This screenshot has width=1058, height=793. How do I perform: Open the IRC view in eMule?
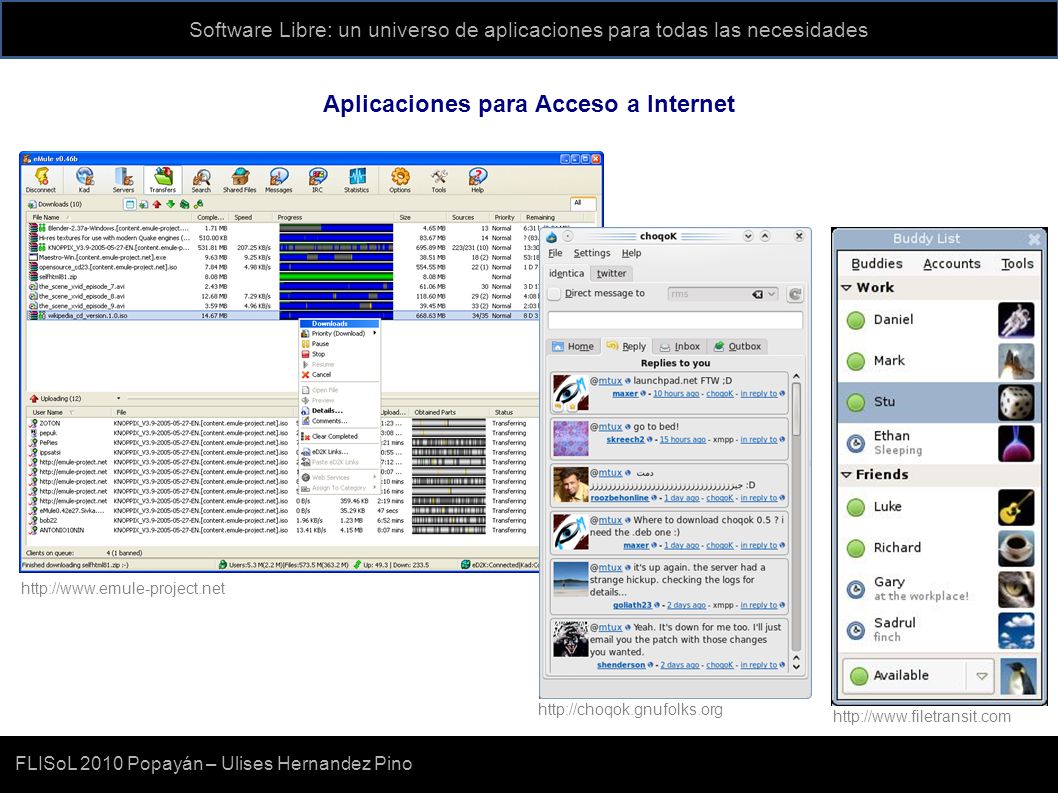click(x=317, y=180)
